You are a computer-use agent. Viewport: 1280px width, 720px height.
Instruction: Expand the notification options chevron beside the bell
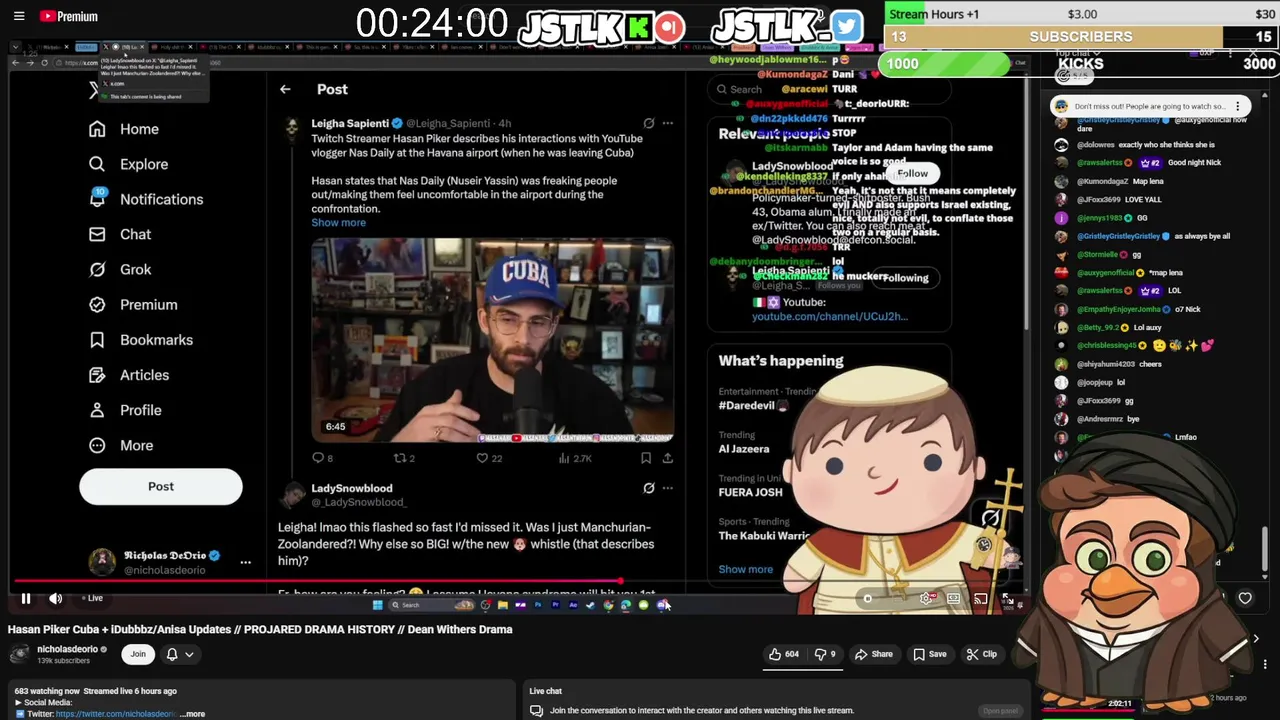coord(189,654)
